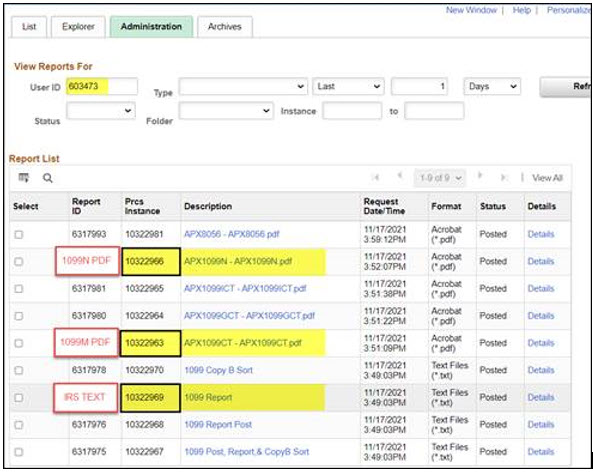Open the Days unit dropdown

click(492, 87)
